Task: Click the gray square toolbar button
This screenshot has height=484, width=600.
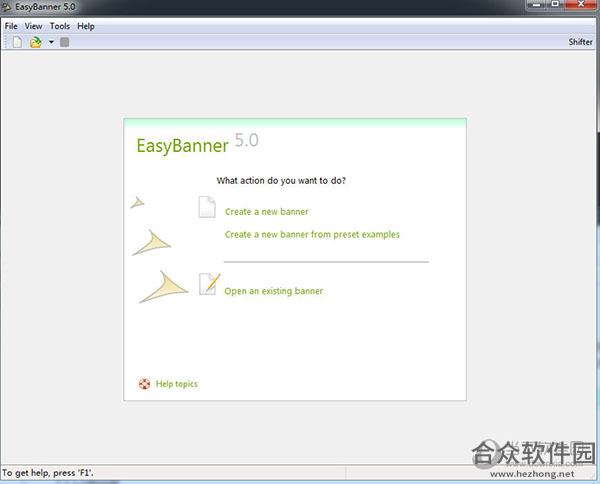Action: (65, 42)
